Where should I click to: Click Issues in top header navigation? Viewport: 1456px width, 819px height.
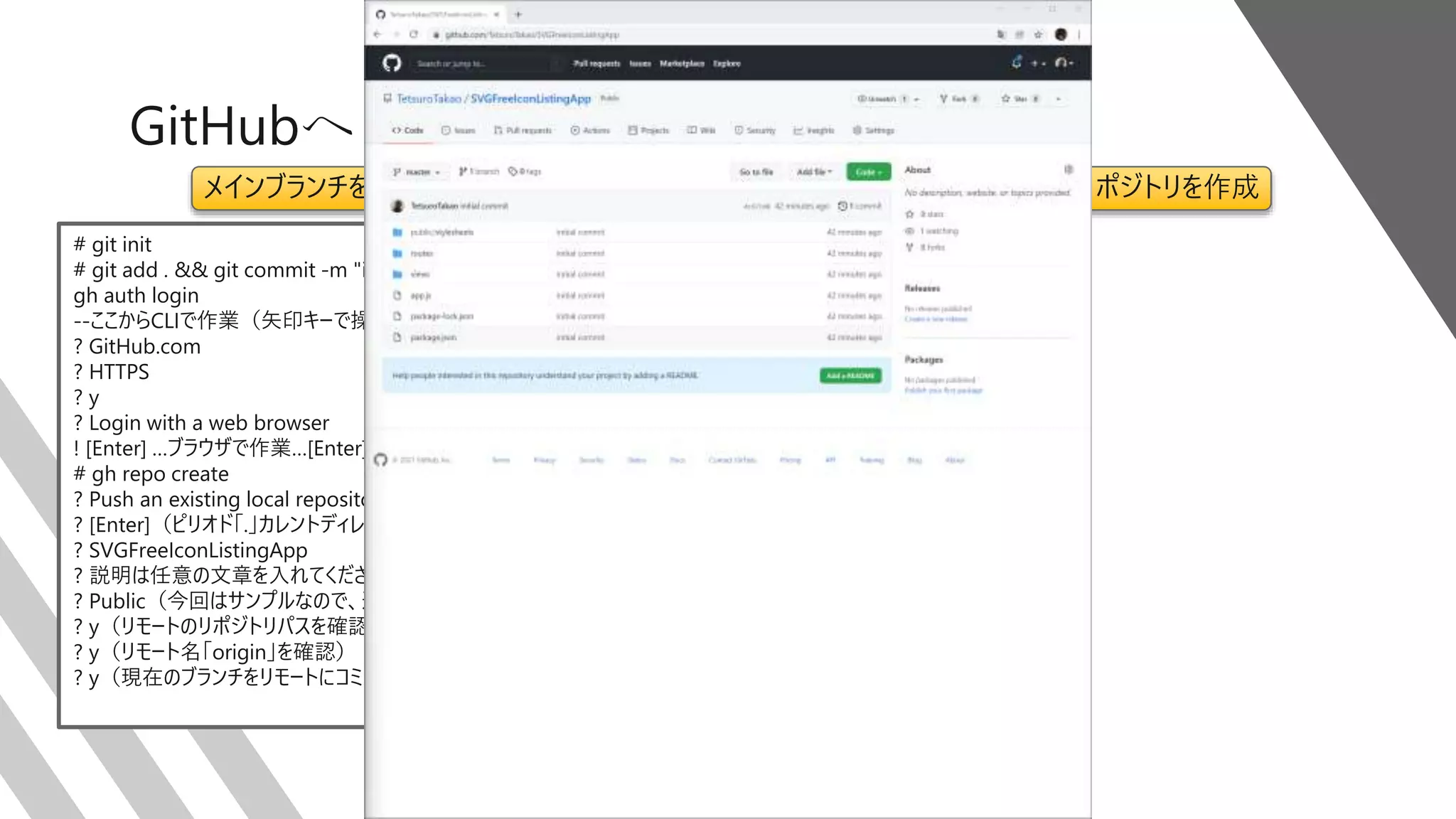tap(640, 63)
